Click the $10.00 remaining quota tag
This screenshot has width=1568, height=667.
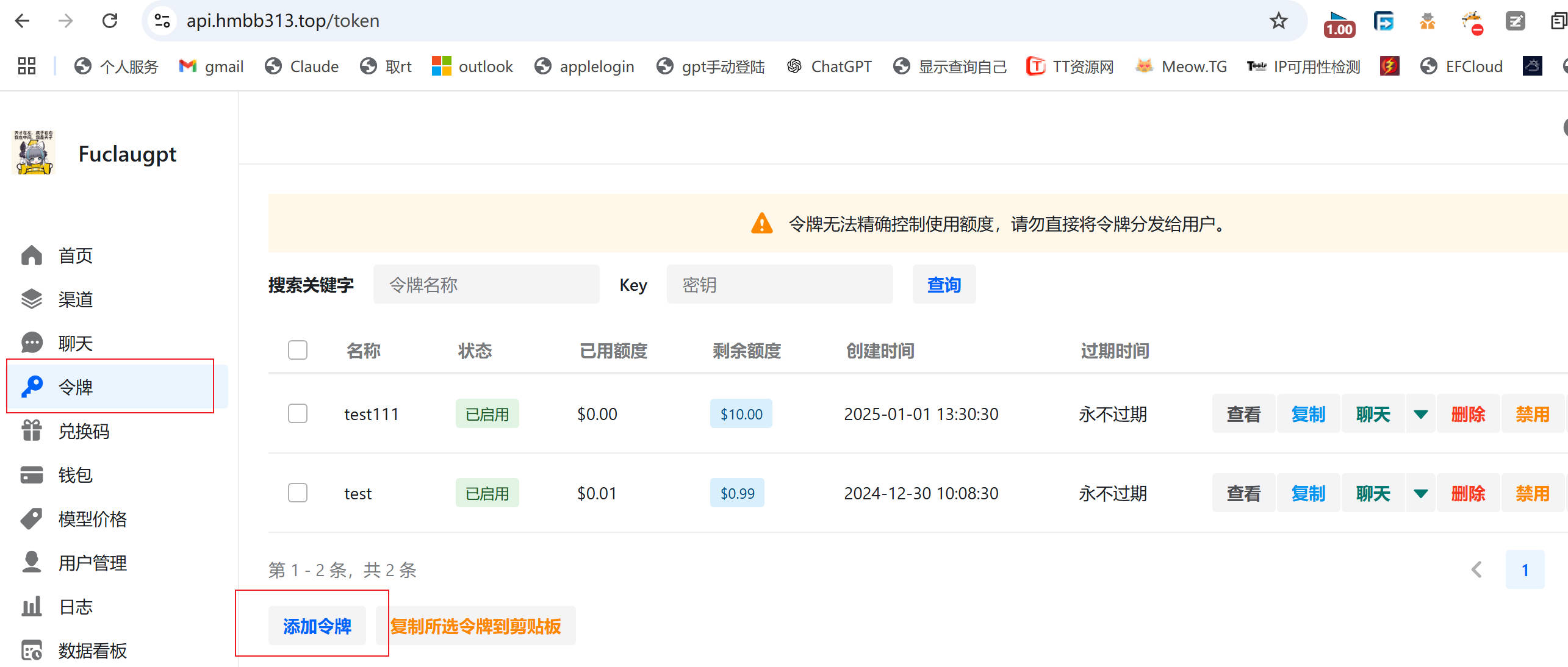coord(741,414)
